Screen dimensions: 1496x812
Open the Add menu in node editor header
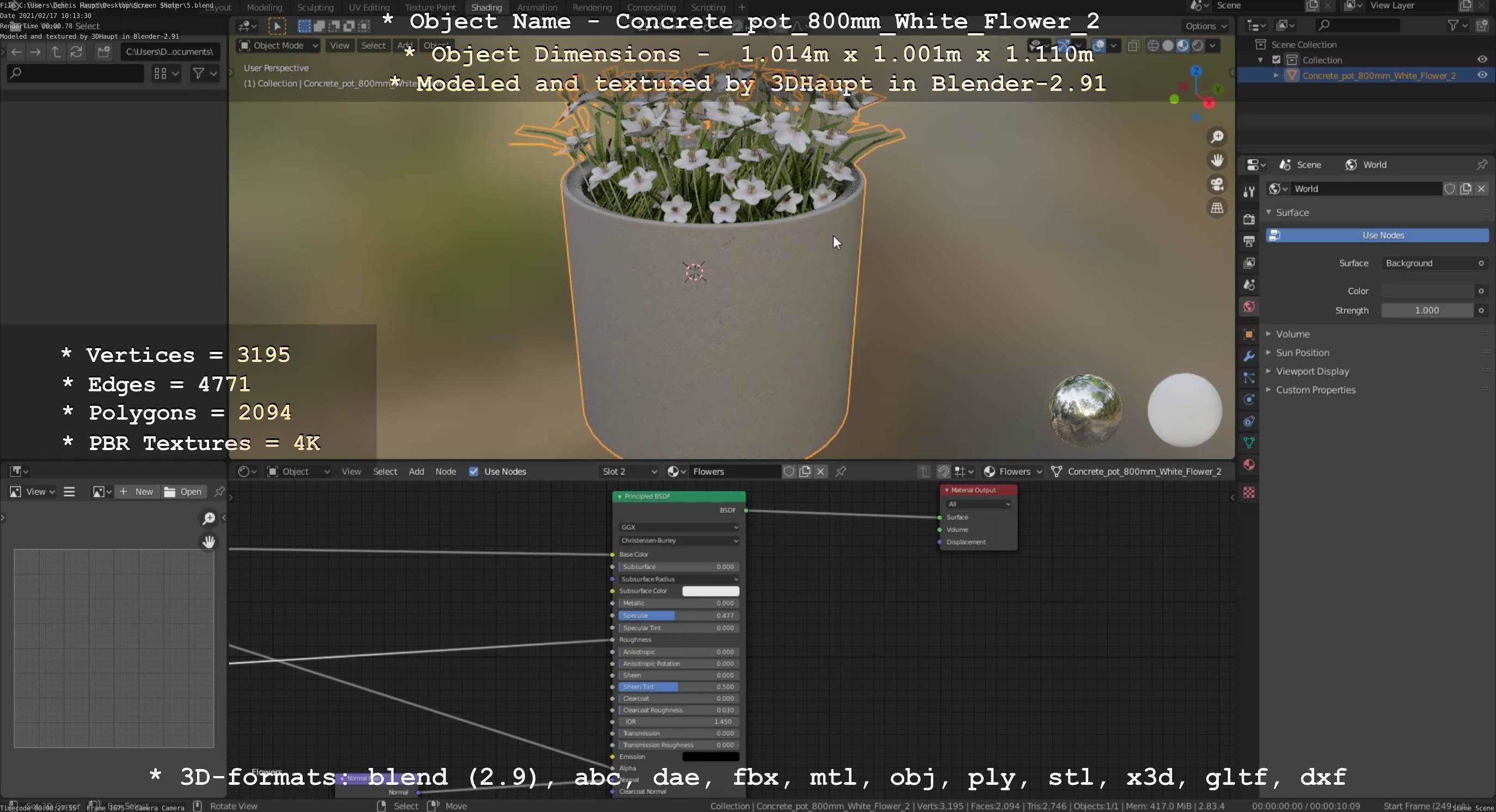tap(416, 471)
